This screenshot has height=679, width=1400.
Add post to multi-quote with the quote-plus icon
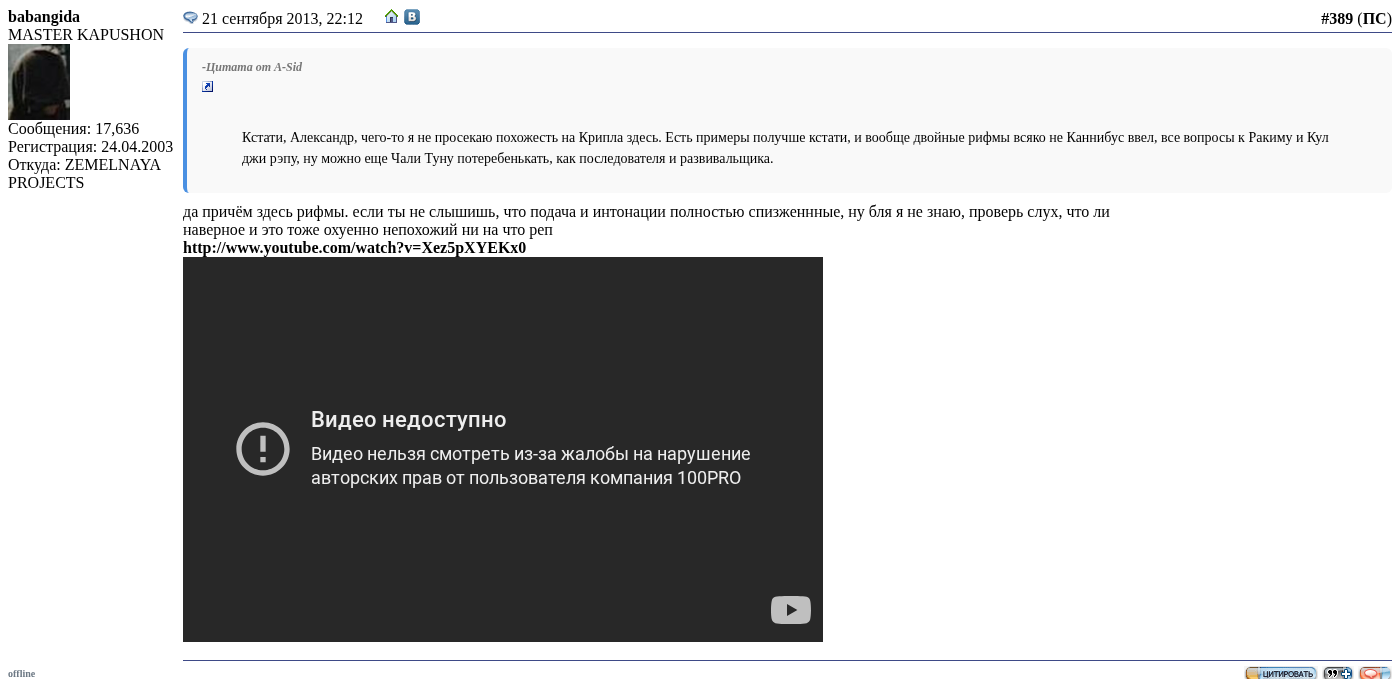(x=1337, y=673)
